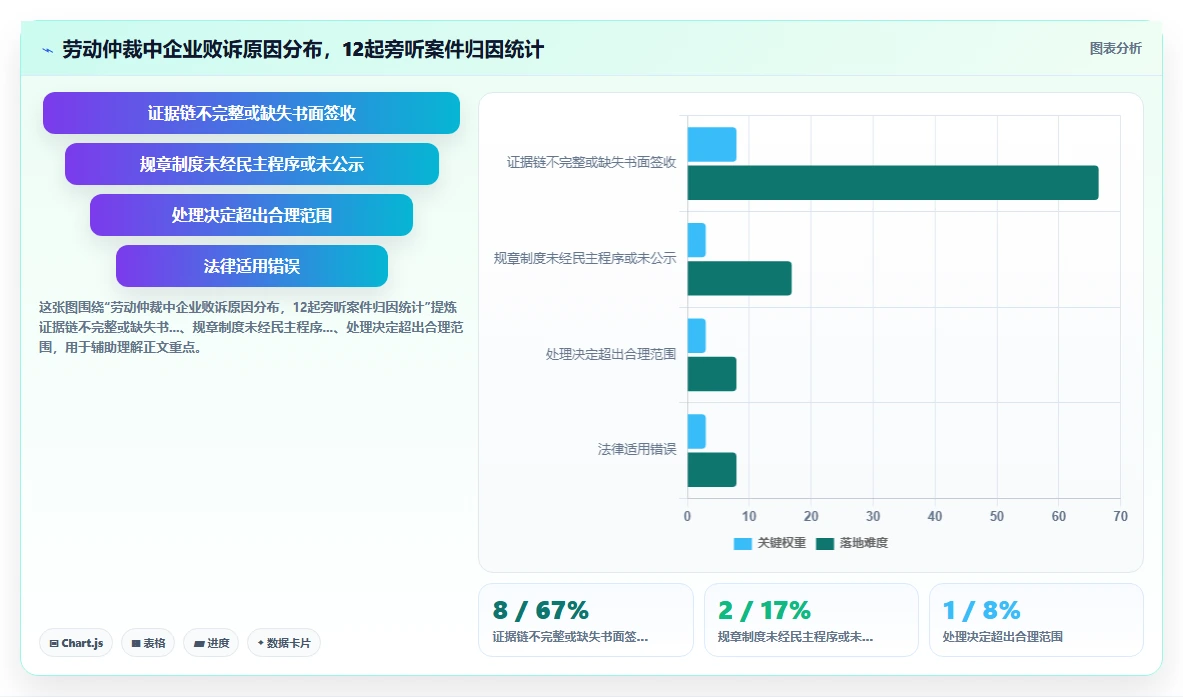Click the blue 关键权重 bar for 证据链不完整或缺失书面签收

click(711, 144)
